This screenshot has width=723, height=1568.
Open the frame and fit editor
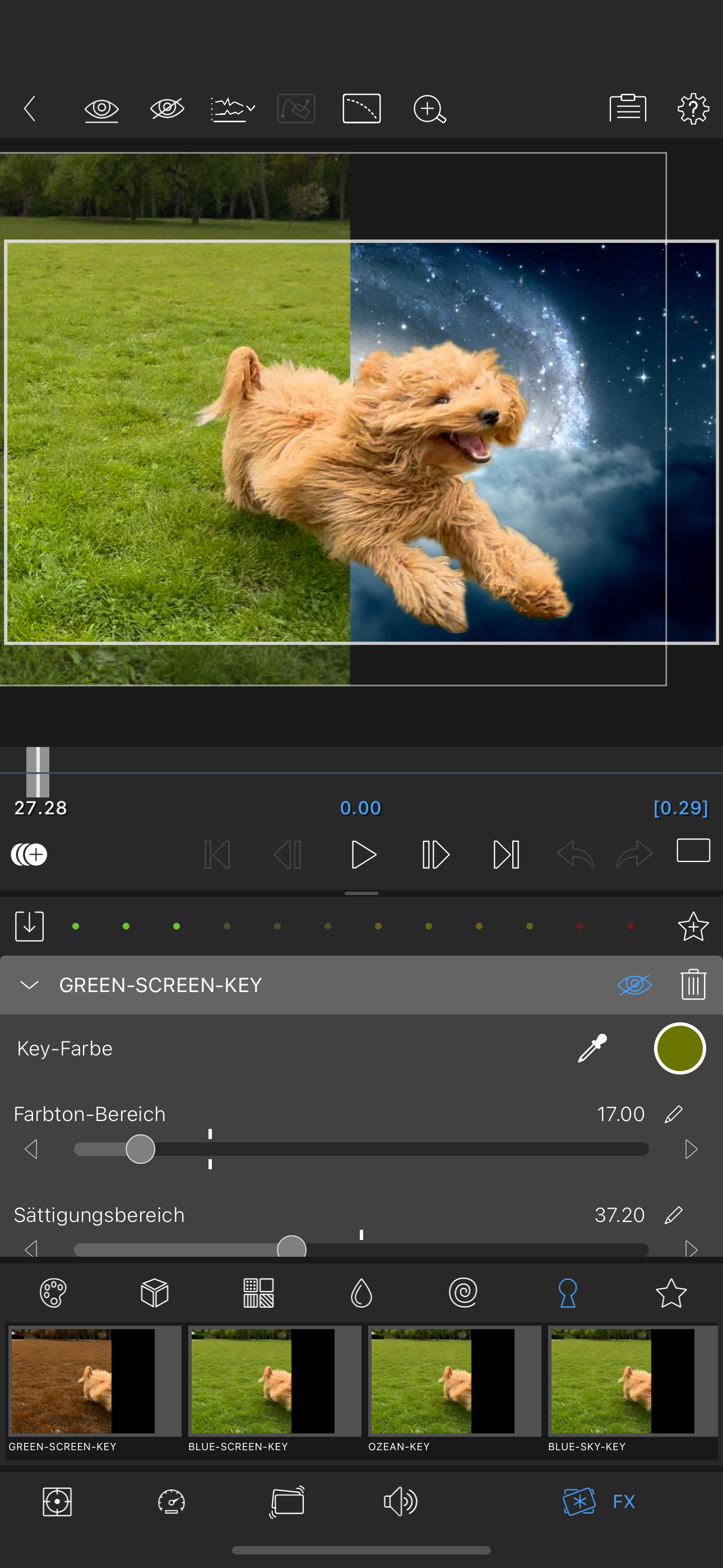click(x=57, y=1502)
